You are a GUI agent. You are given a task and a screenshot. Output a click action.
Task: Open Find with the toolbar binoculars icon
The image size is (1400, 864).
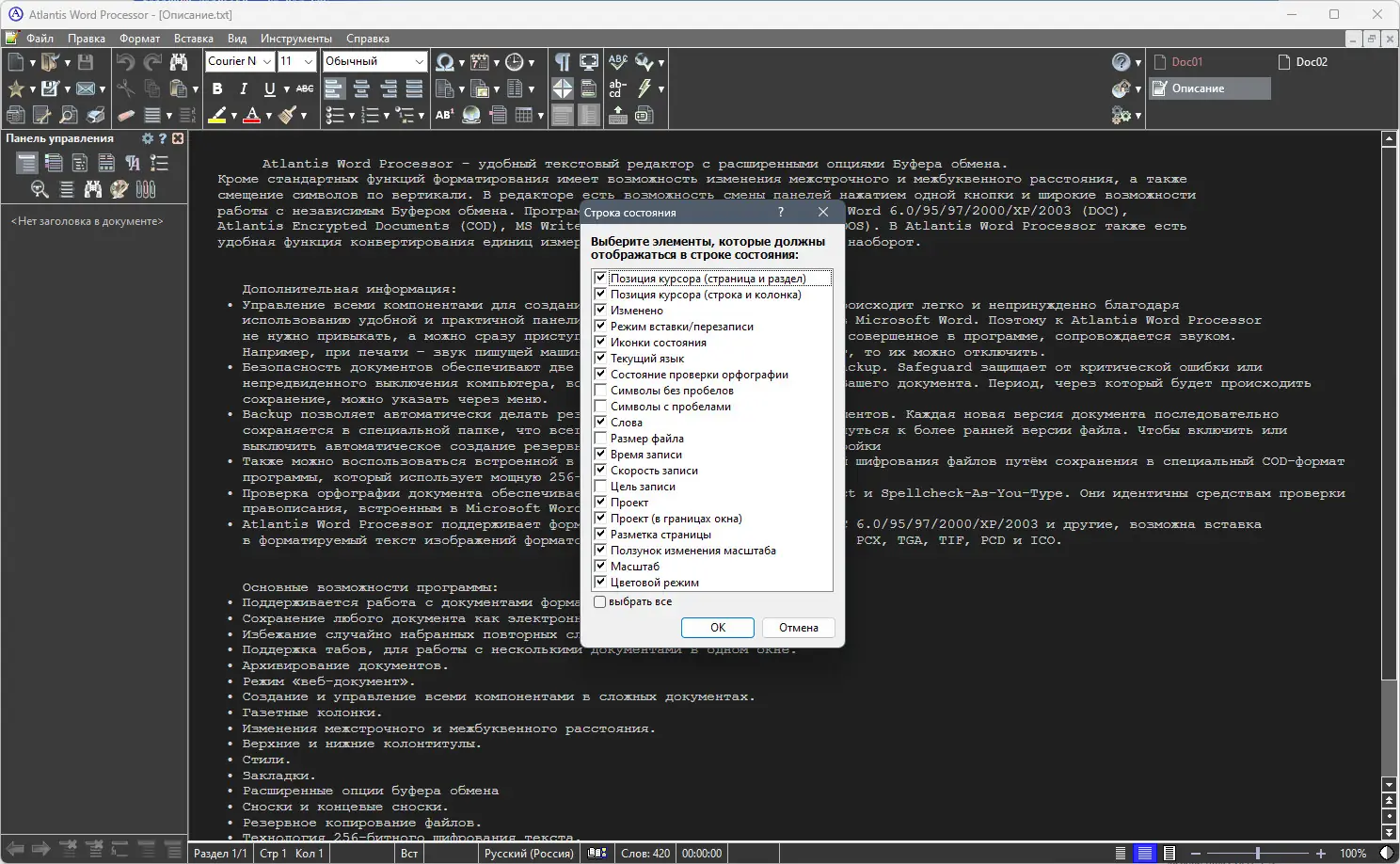(179, 62)
